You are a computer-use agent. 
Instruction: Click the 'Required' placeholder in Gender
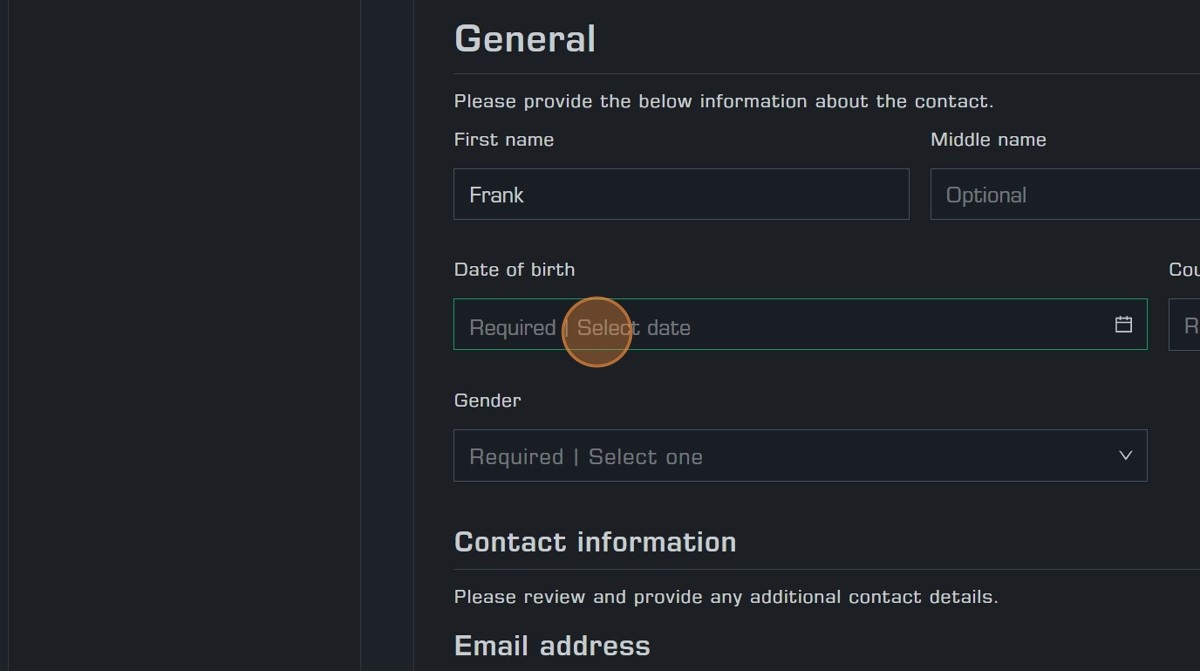tap(516, 457)
